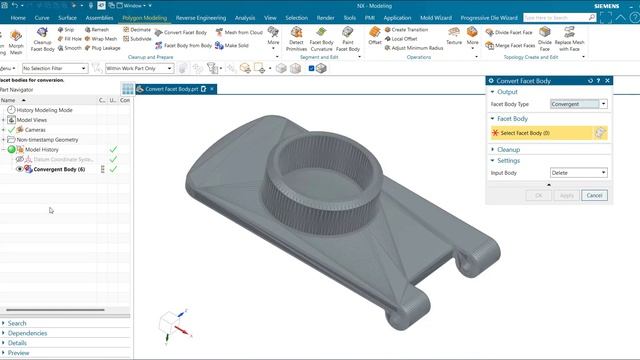This screenshot has height=360, width=640.
Task: Switch to the Surface tab
Action: coord(67,18)
